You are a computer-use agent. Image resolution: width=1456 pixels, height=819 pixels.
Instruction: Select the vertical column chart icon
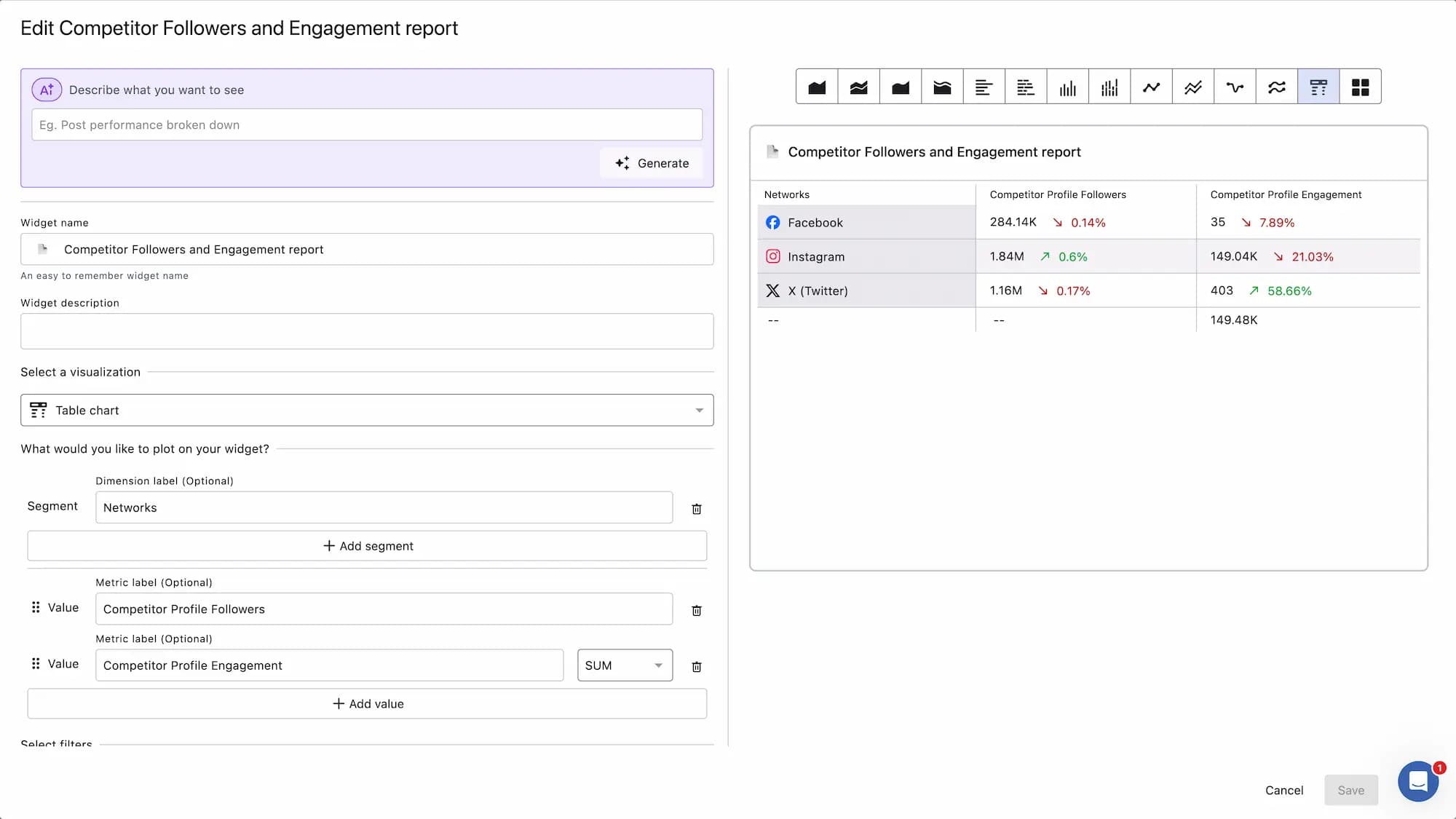click(x=1067, y=87)
